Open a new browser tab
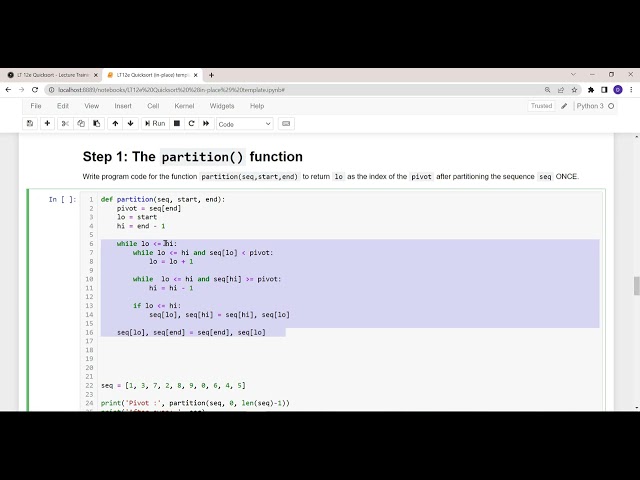This screenshot has height=480, width=640. coord(211,75)
